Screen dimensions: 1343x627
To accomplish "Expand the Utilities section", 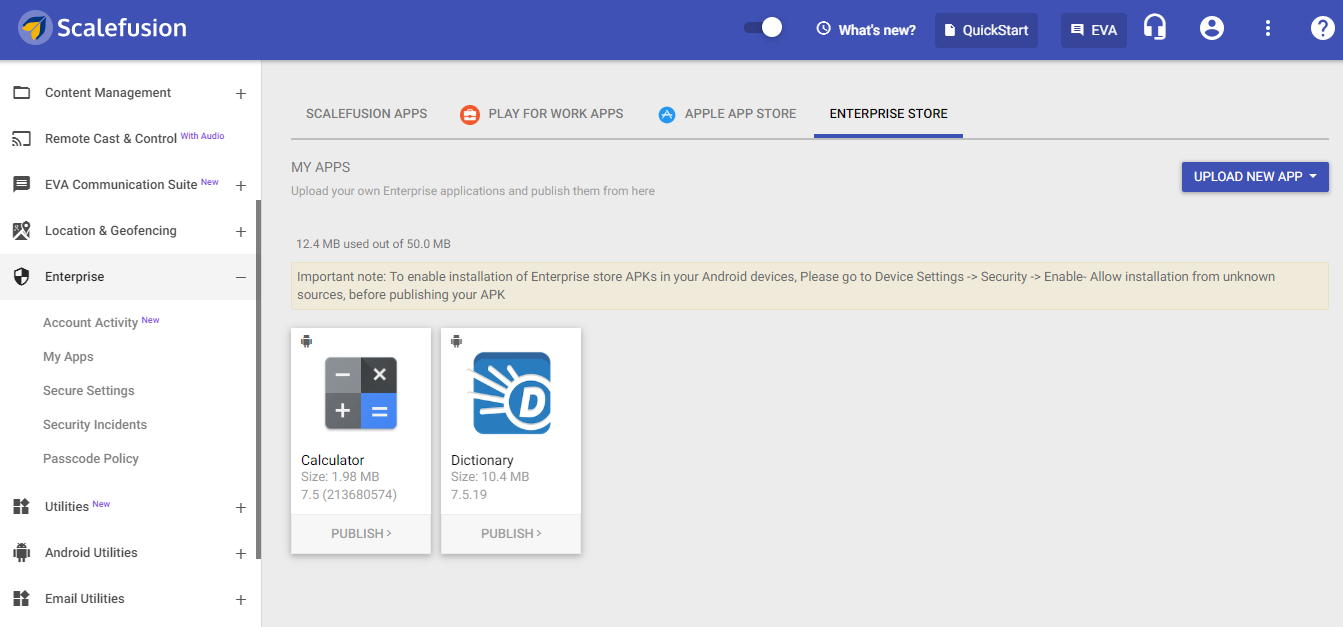I will (241, 508).
